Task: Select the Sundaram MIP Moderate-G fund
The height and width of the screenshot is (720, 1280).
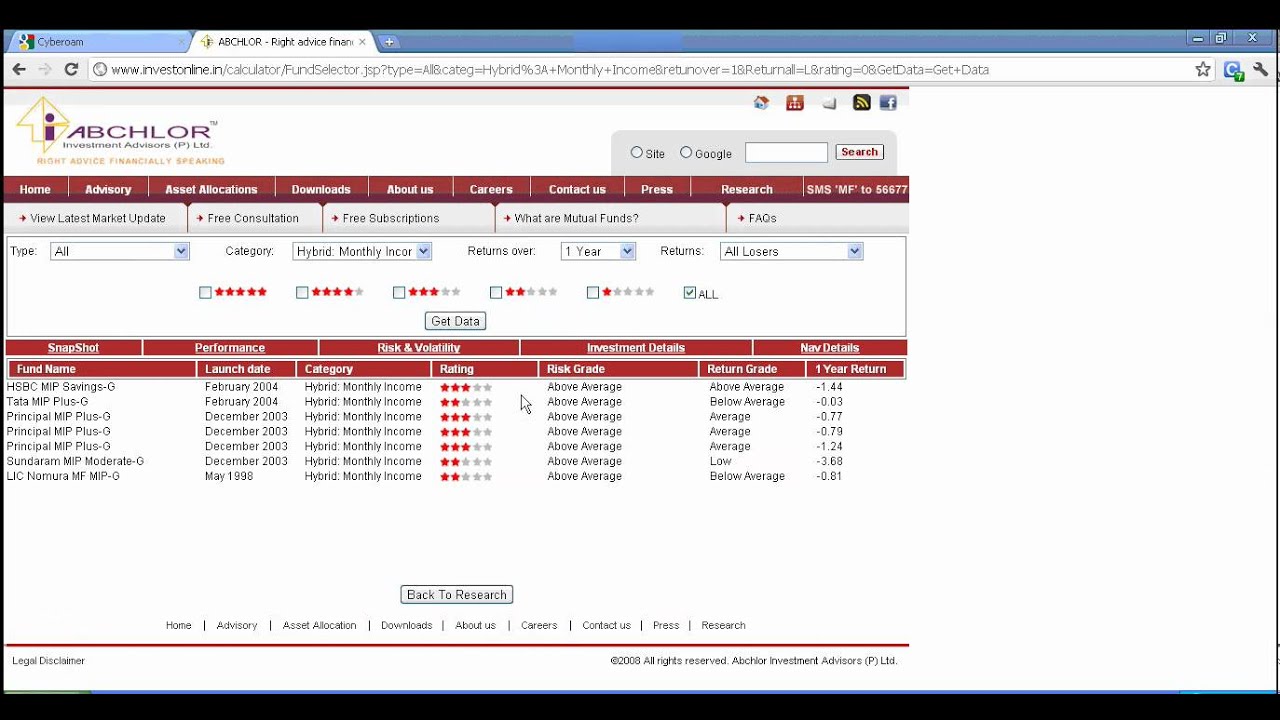Action: (x=75, y=462)
